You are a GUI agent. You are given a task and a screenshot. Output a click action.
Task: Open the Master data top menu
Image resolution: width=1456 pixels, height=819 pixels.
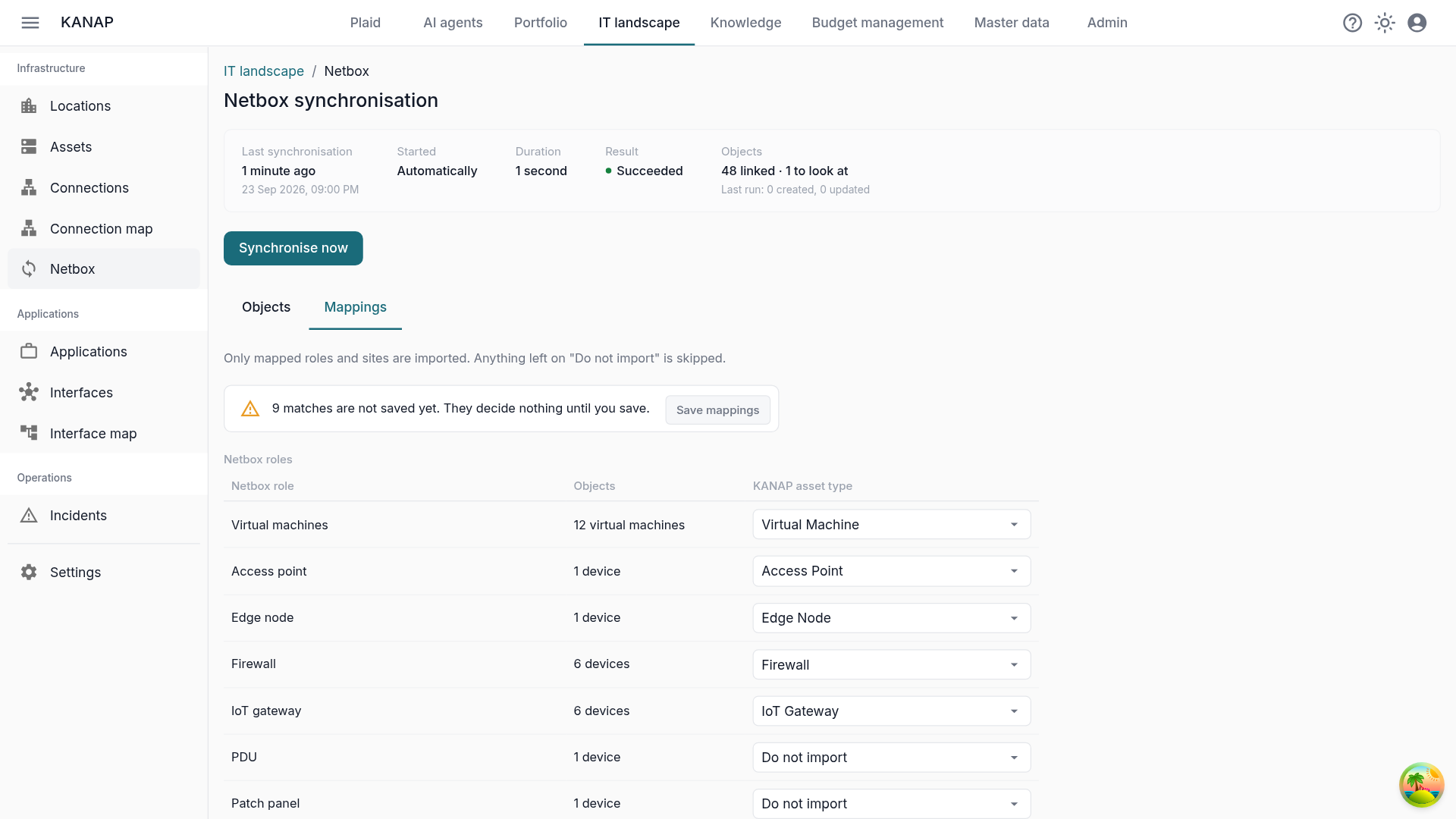(1012, 23)
